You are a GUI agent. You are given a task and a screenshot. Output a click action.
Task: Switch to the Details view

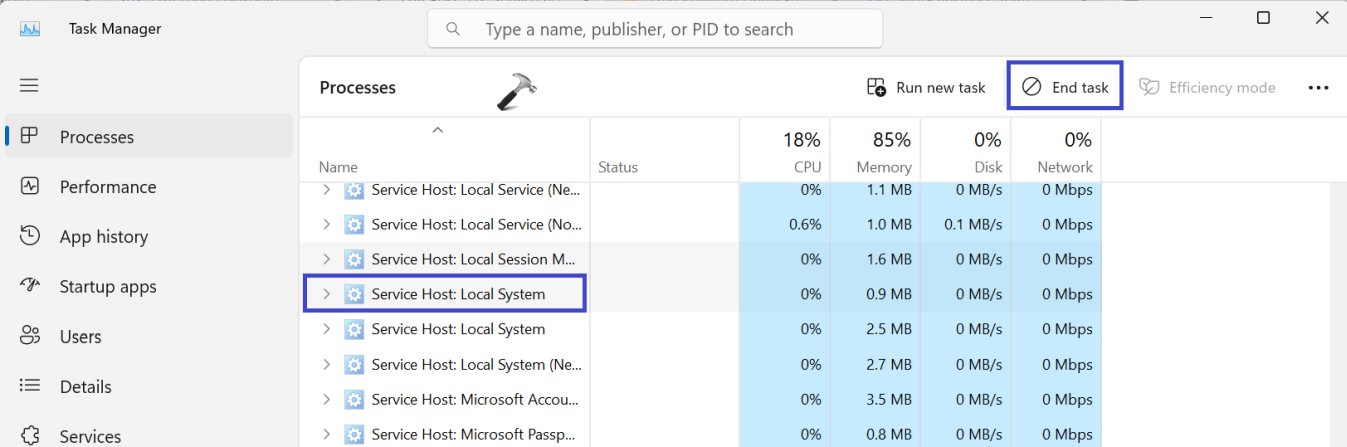coord(85,387)
